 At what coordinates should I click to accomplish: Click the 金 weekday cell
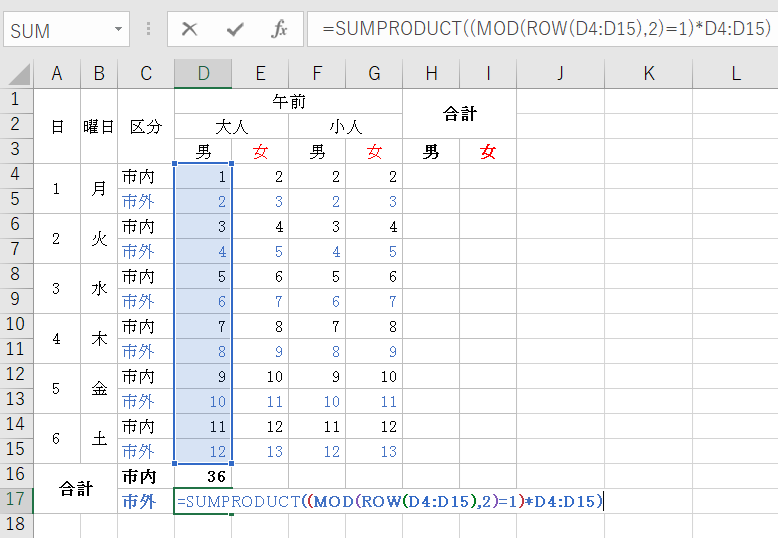coord(99,389)
